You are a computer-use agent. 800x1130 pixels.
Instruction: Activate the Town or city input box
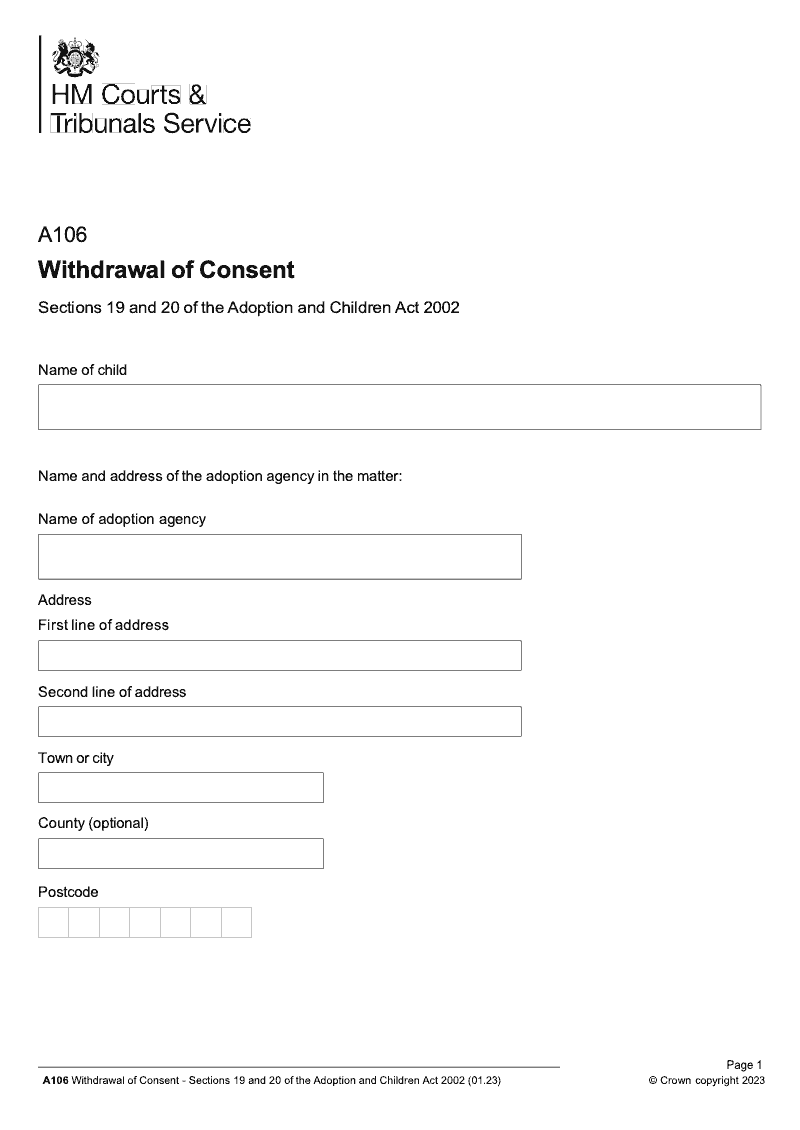[x=180, y=788]
